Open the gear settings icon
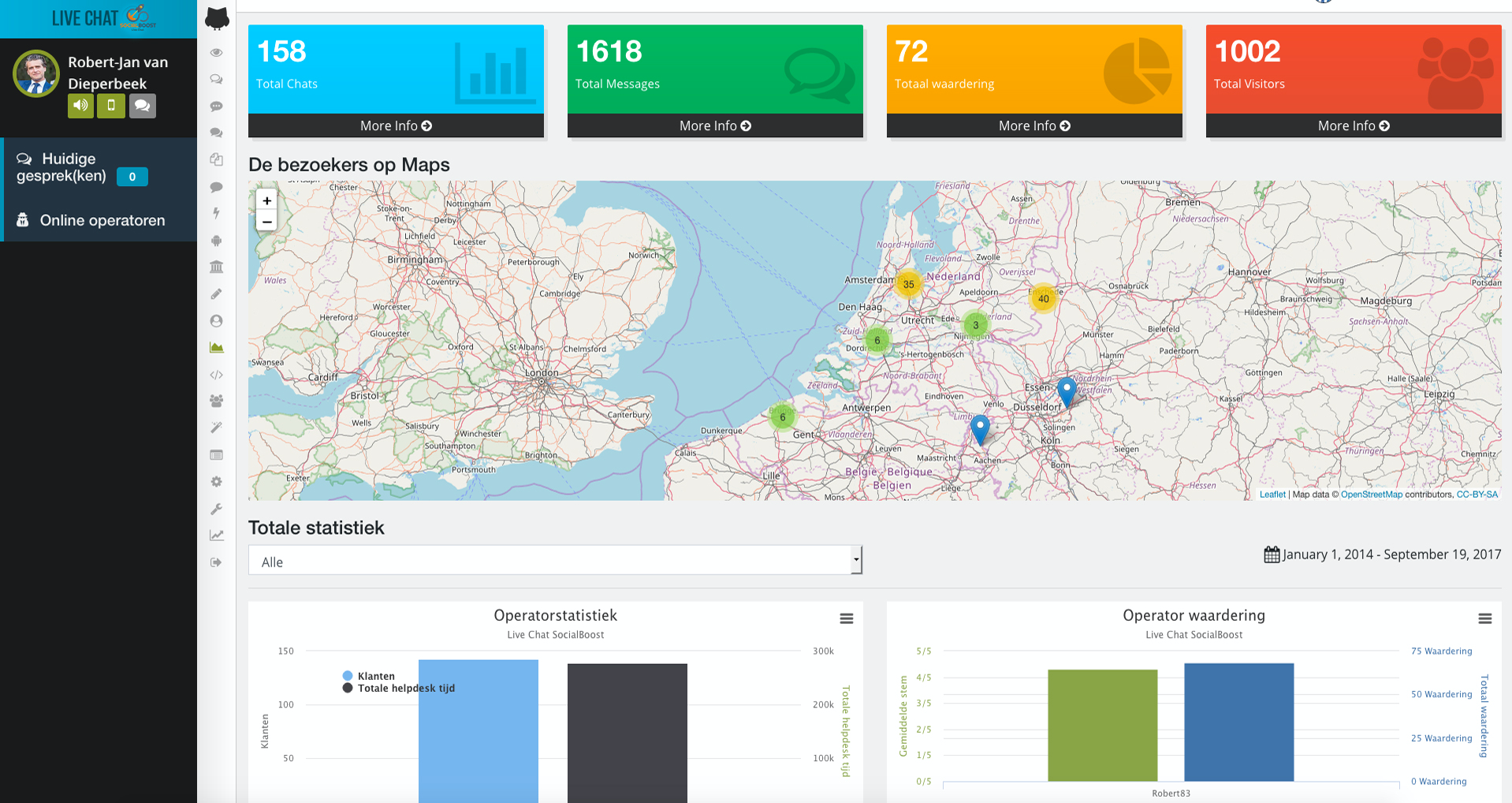 coord(216,482)
